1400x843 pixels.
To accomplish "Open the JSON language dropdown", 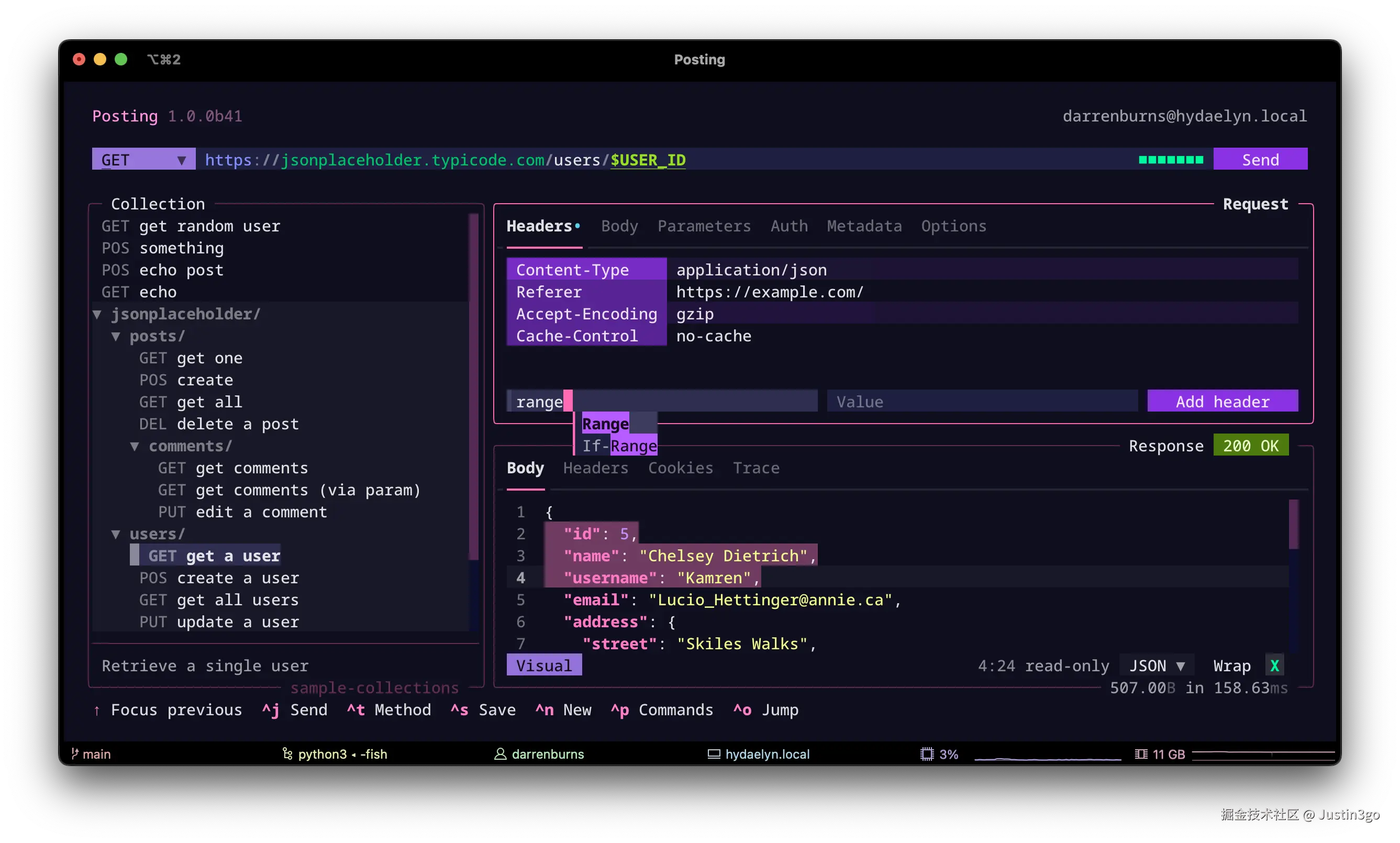I will pyautogui.click(x=1157, y=666).
